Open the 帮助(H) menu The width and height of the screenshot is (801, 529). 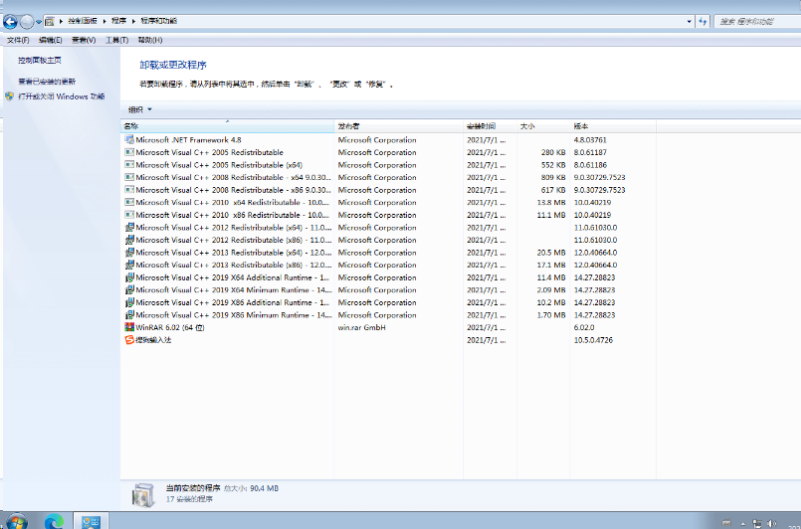click(x=150, y=40)
